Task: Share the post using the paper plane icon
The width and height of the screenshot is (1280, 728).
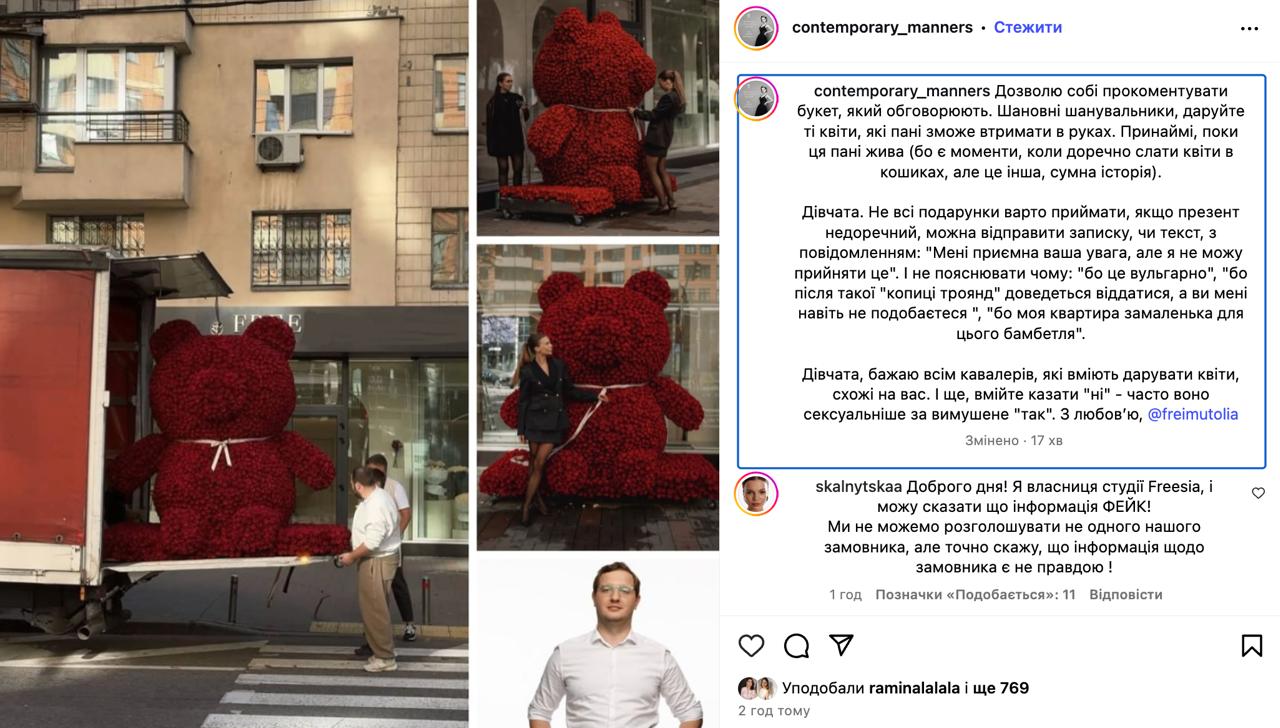Action: (842, 645)
